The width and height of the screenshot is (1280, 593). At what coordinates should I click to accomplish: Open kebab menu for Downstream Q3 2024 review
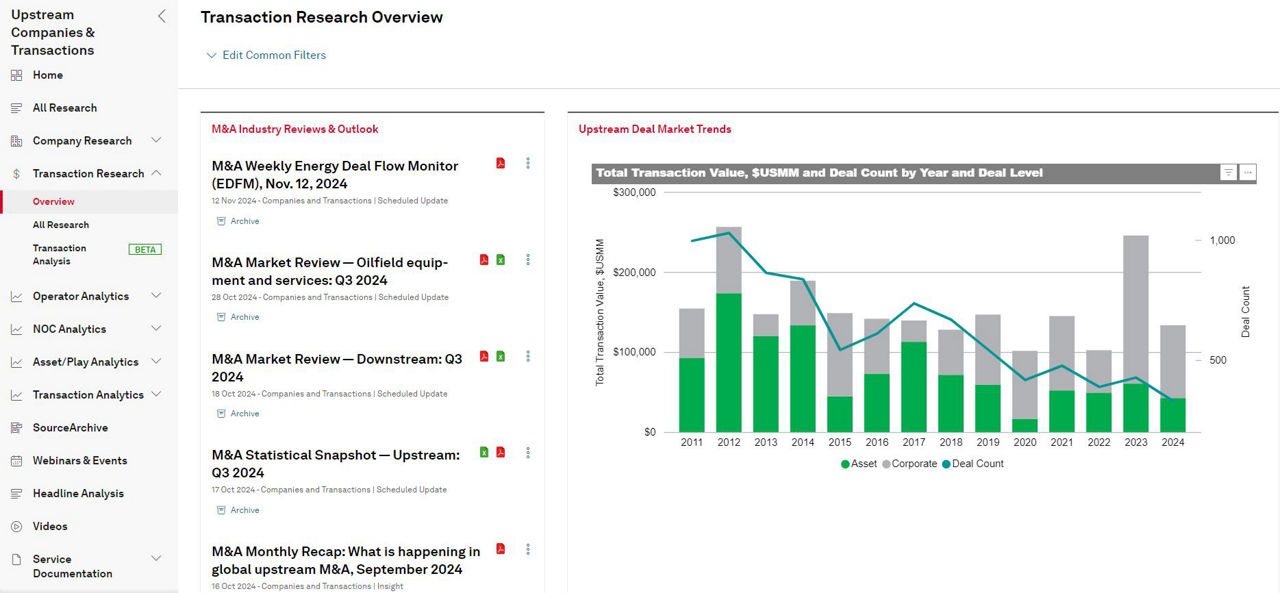[528, 356]
